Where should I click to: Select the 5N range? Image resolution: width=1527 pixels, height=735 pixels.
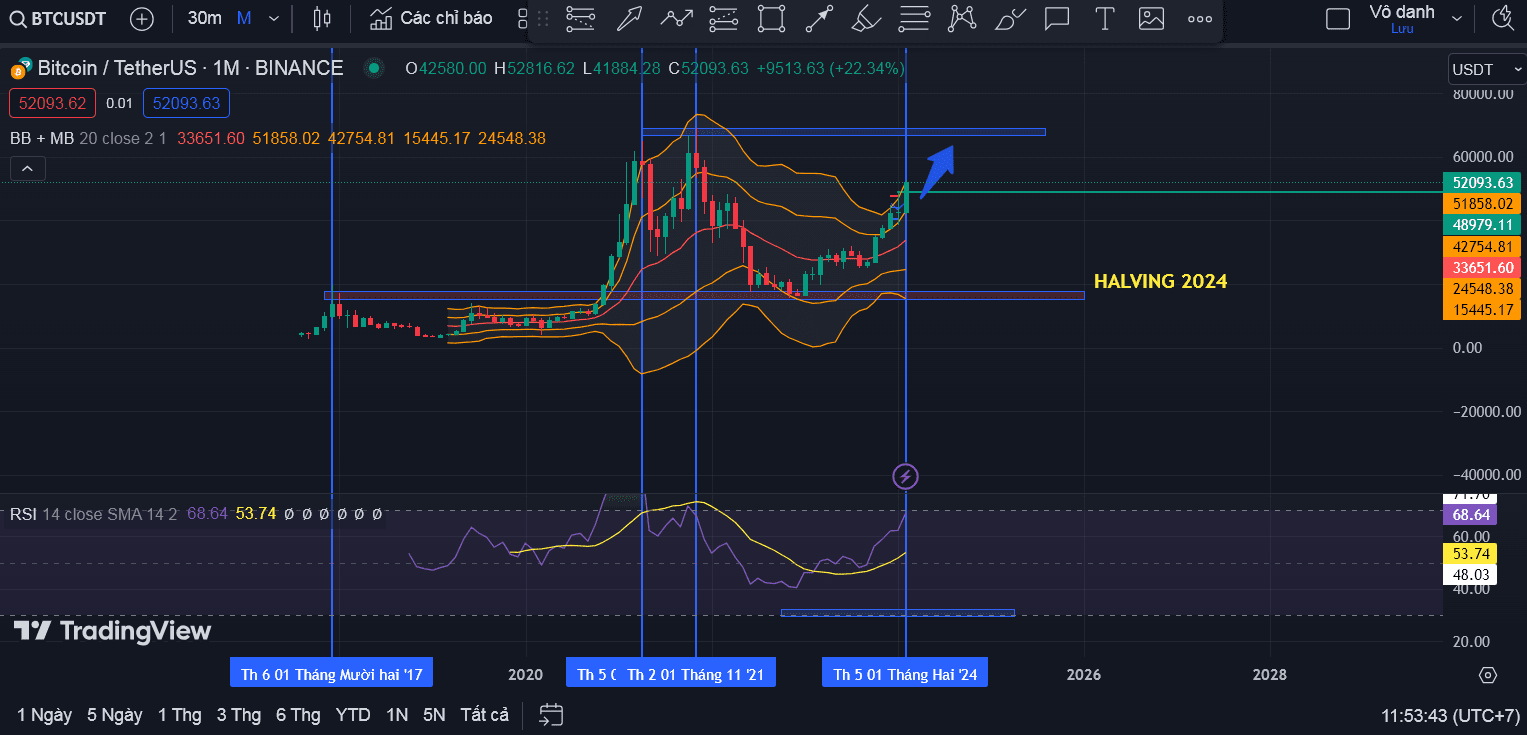pyautogui.click(x=434, y=715)
